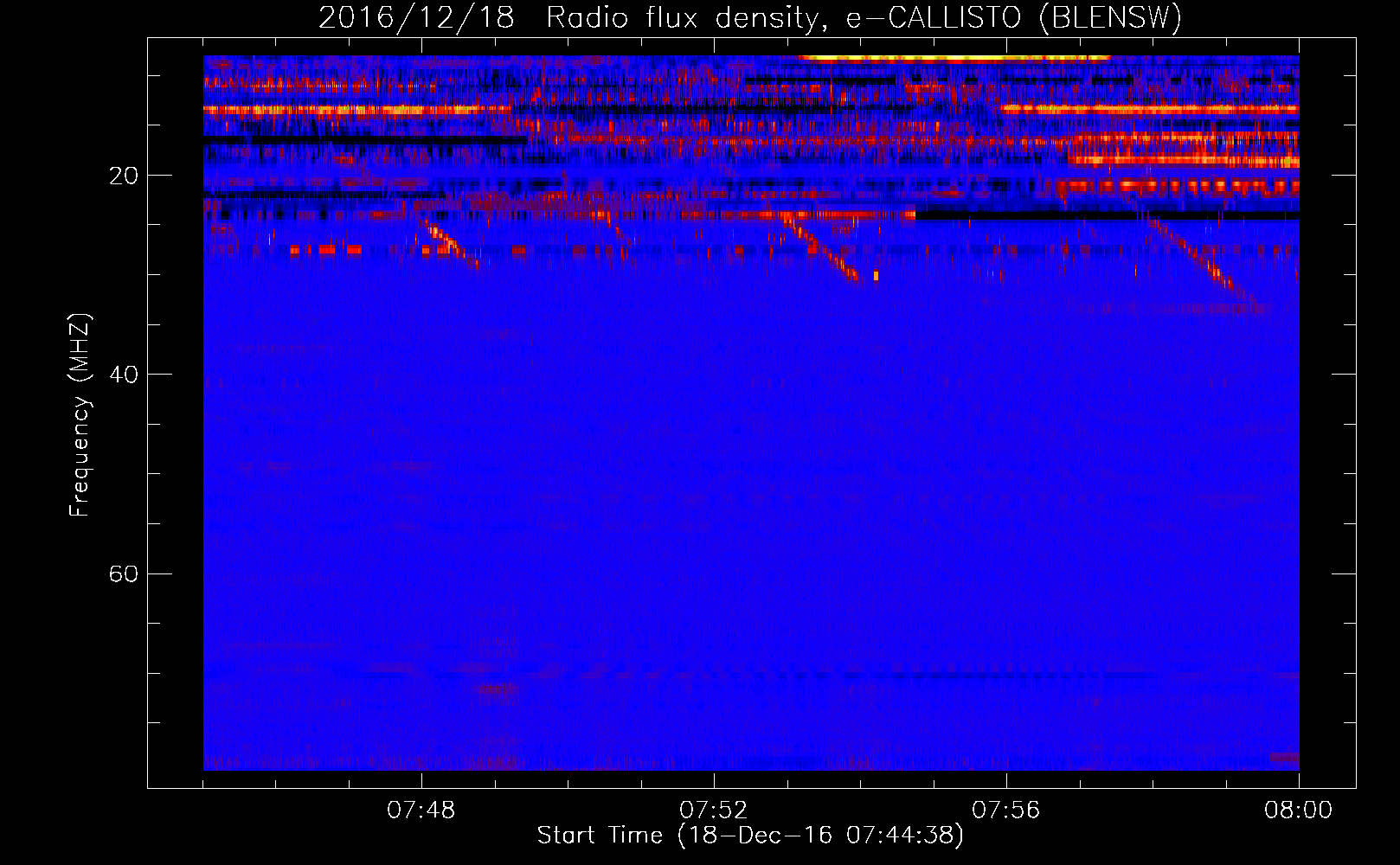Click the 60 MHz frequency tick label
The image size is (1400, 865).
point(123,573)
